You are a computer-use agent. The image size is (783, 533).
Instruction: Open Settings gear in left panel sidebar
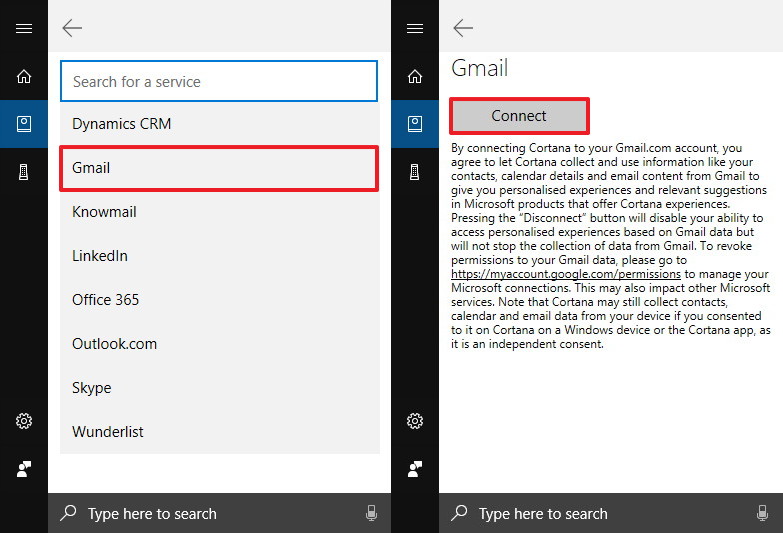click(24, 421)
